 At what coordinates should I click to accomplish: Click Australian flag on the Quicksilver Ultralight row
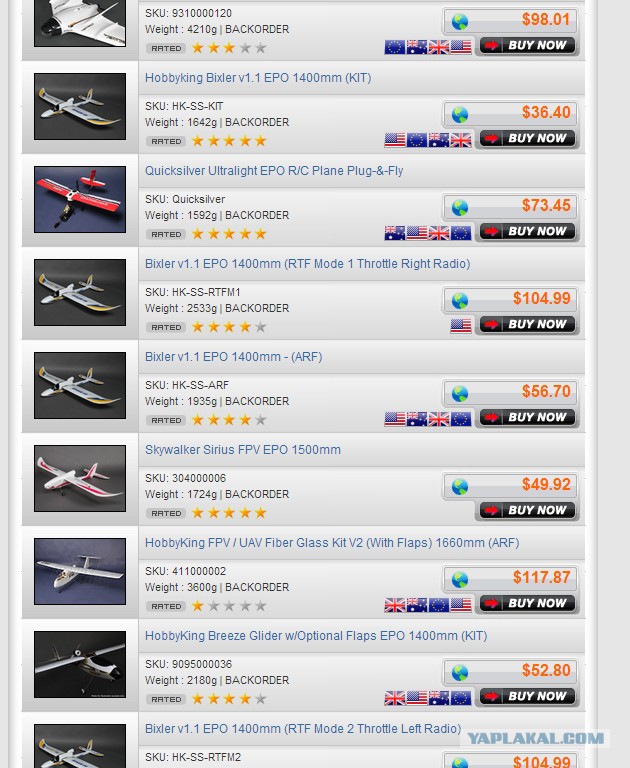coord(395,233)
